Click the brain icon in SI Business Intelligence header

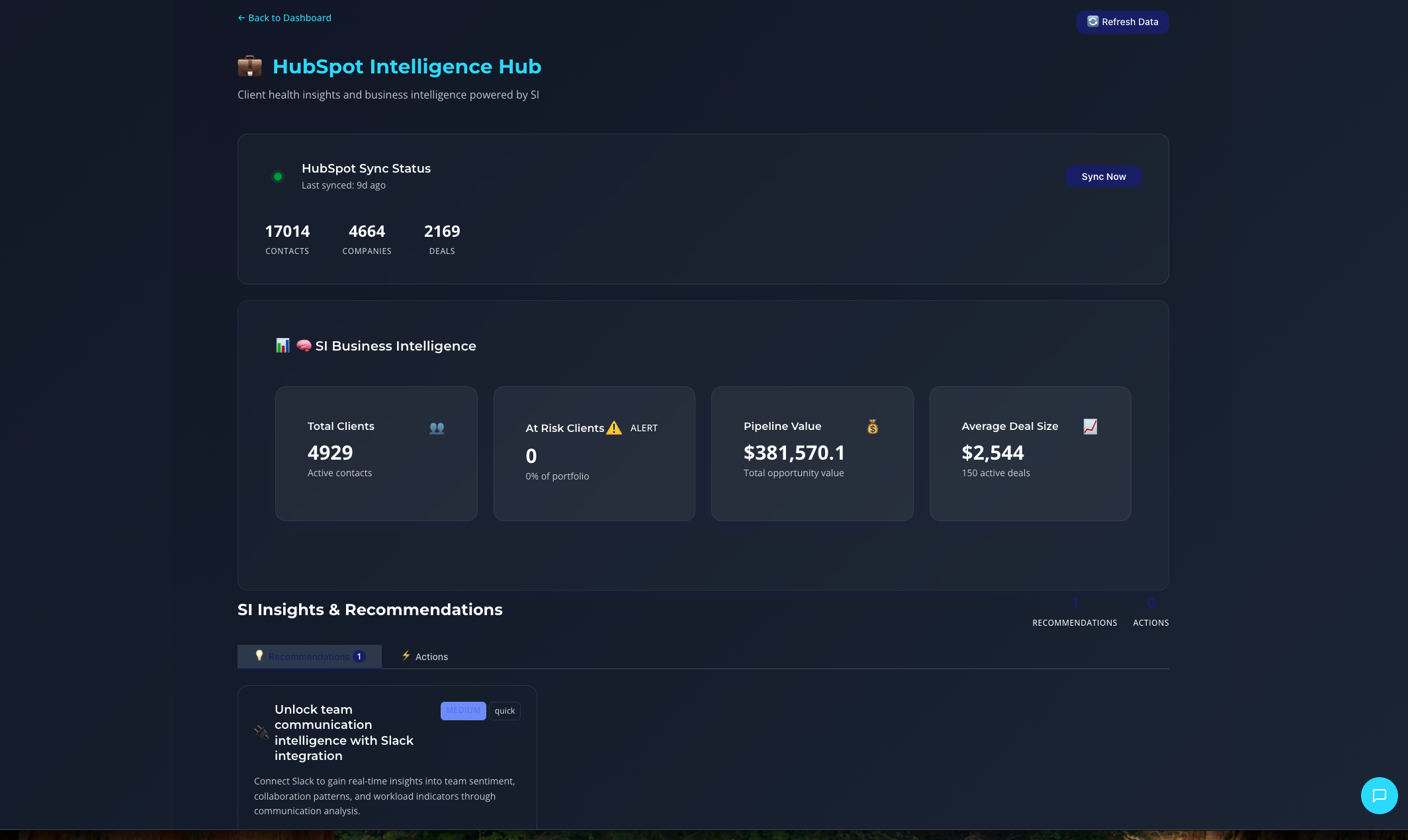point(304,345)
